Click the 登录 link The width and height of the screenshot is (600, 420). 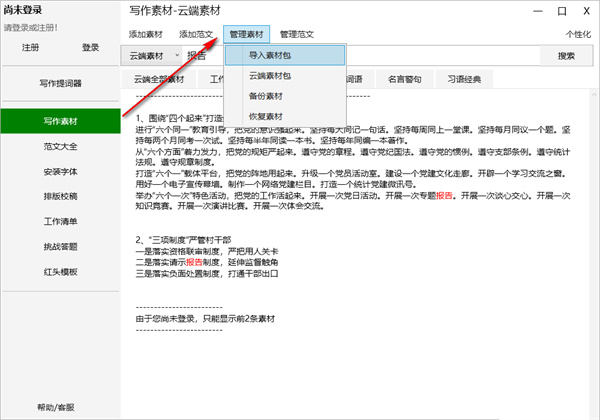91,47
